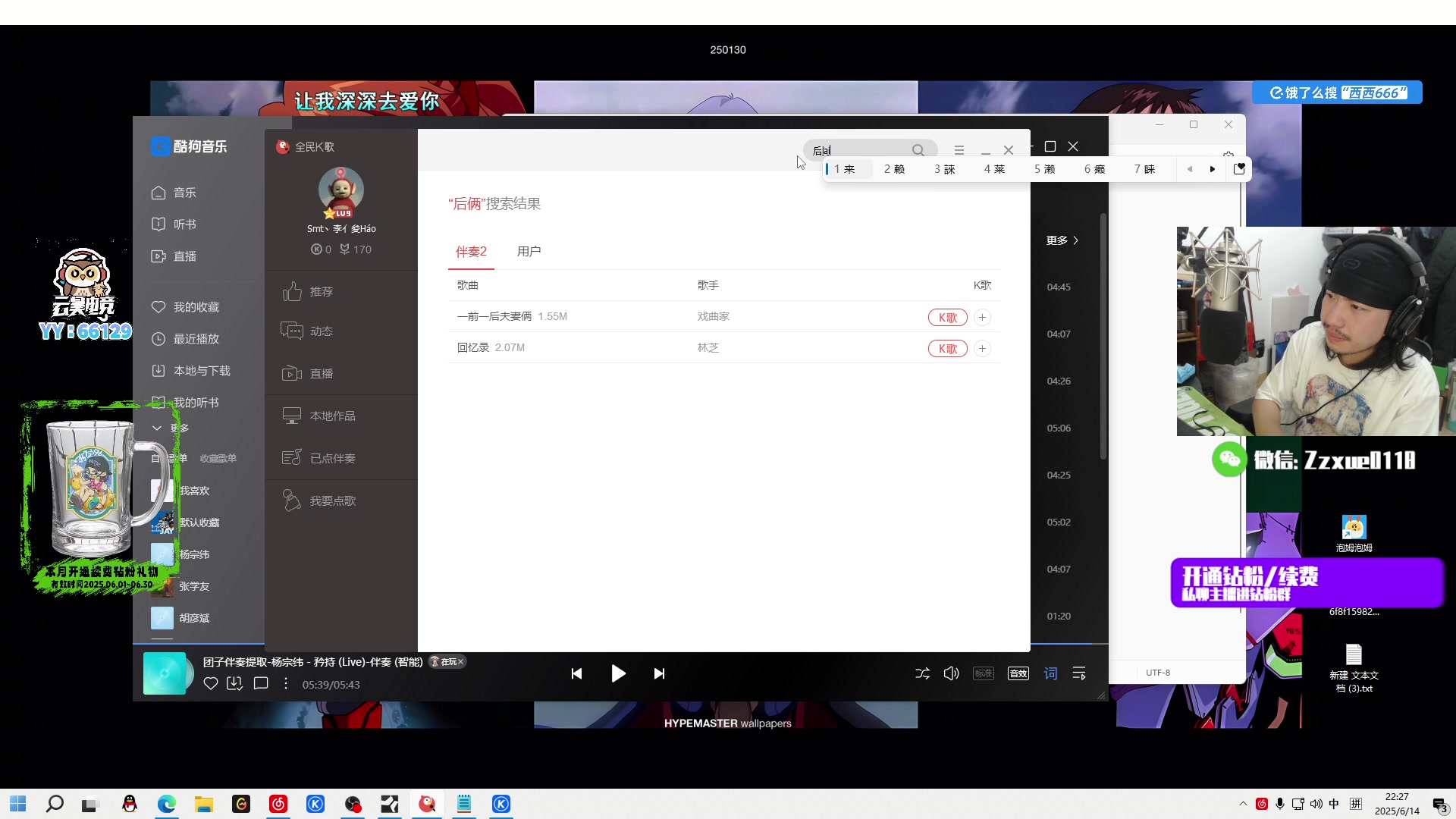
Task: Open 本地与下载 section
Action: (191, 371)
